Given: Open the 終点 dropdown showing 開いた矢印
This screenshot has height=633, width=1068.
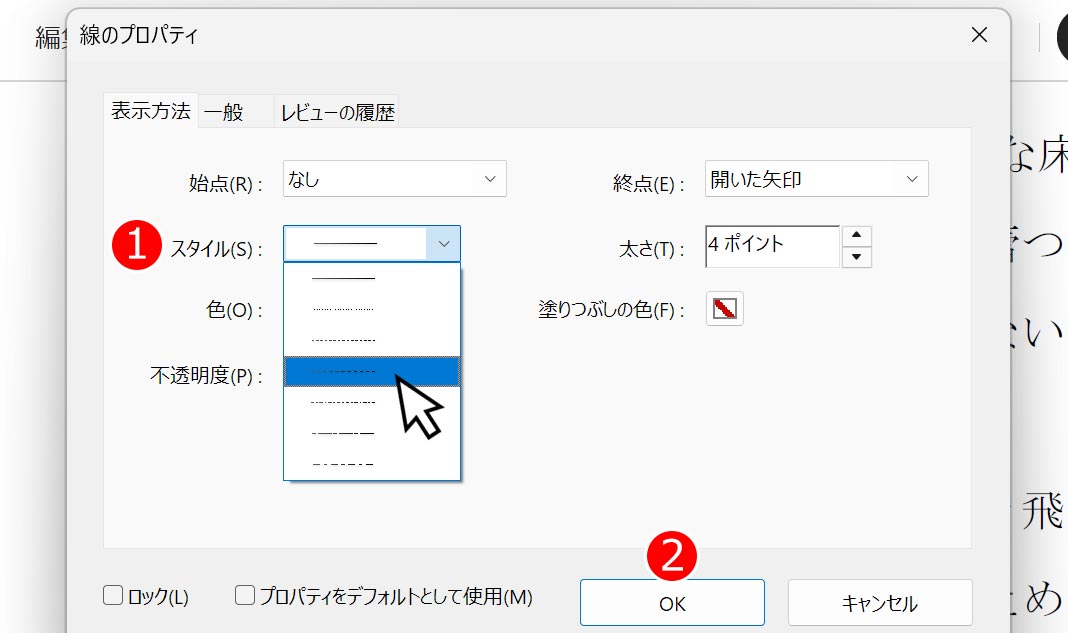Looking at the screenshot, I should (815, 178).
